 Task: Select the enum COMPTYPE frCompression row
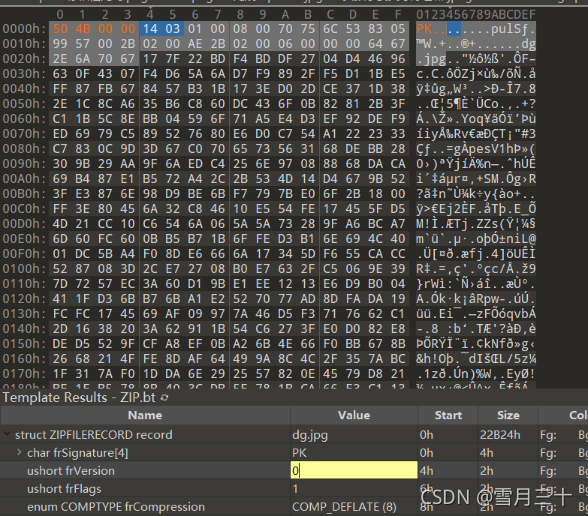116,507
